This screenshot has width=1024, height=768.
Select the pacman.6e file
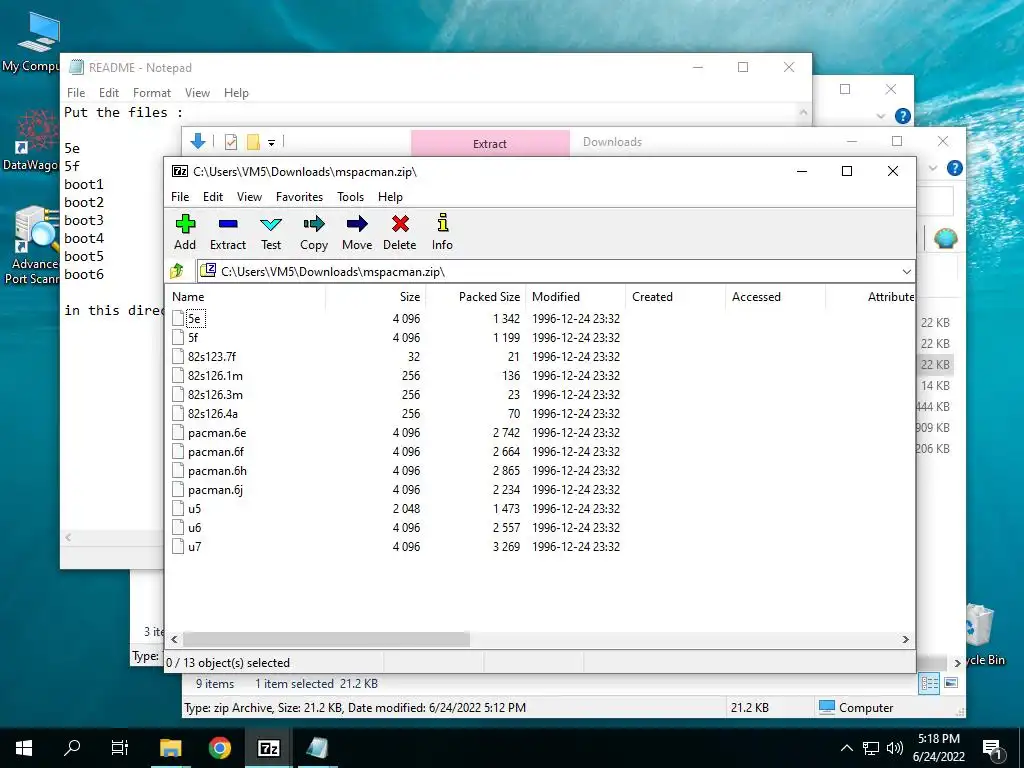click(x=217, y=432)
